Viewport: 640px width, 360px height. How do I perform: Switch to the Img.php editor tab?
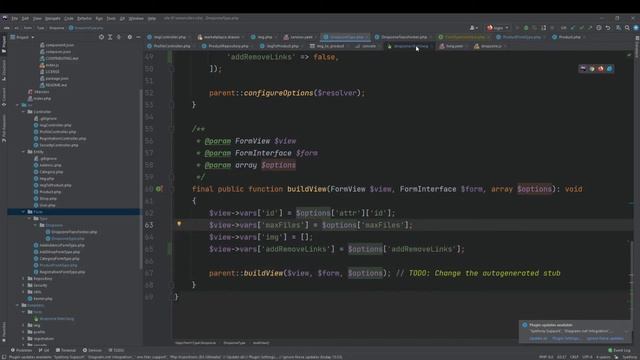click(262, 37)
